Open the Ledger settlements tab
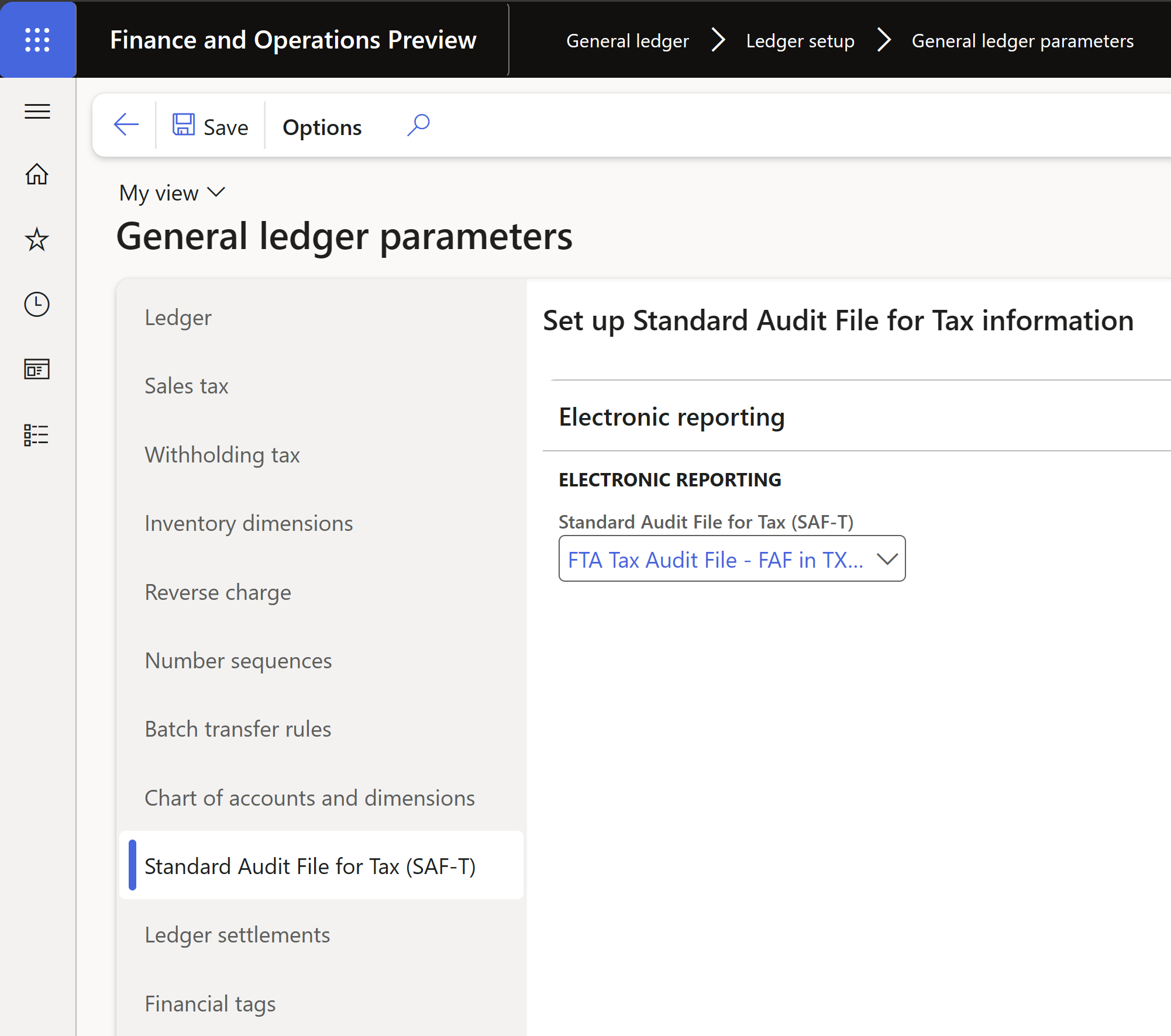 point(237,935)
